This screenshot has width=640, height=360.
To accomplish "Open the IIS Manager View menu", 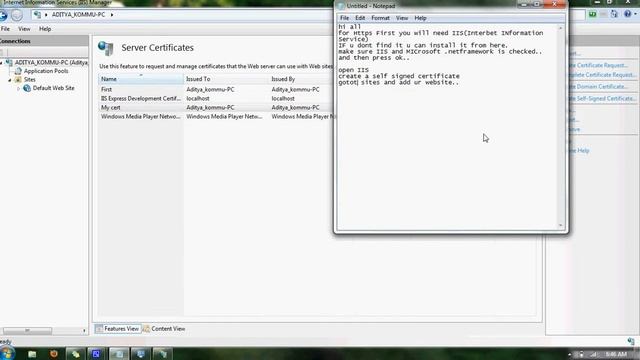I will click(x=24, y=29).
